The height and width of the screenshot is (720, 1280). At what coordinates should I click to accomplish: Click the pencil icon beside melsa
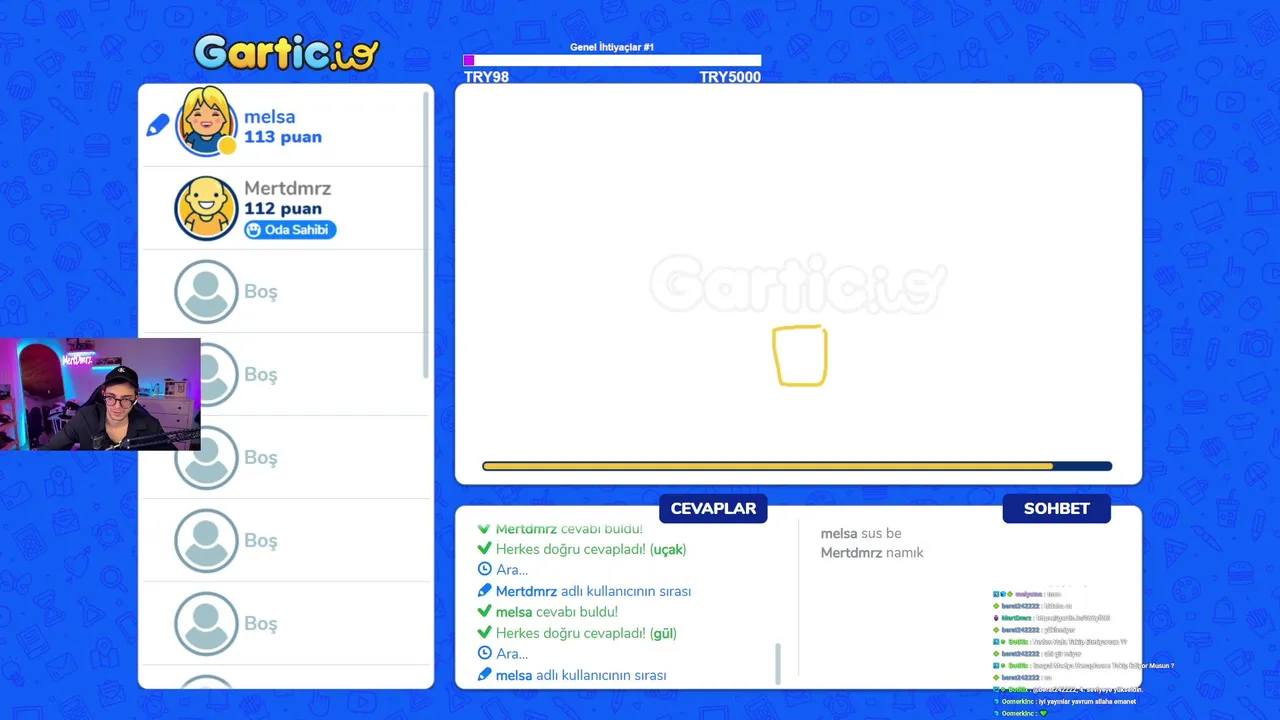point(158,125)
